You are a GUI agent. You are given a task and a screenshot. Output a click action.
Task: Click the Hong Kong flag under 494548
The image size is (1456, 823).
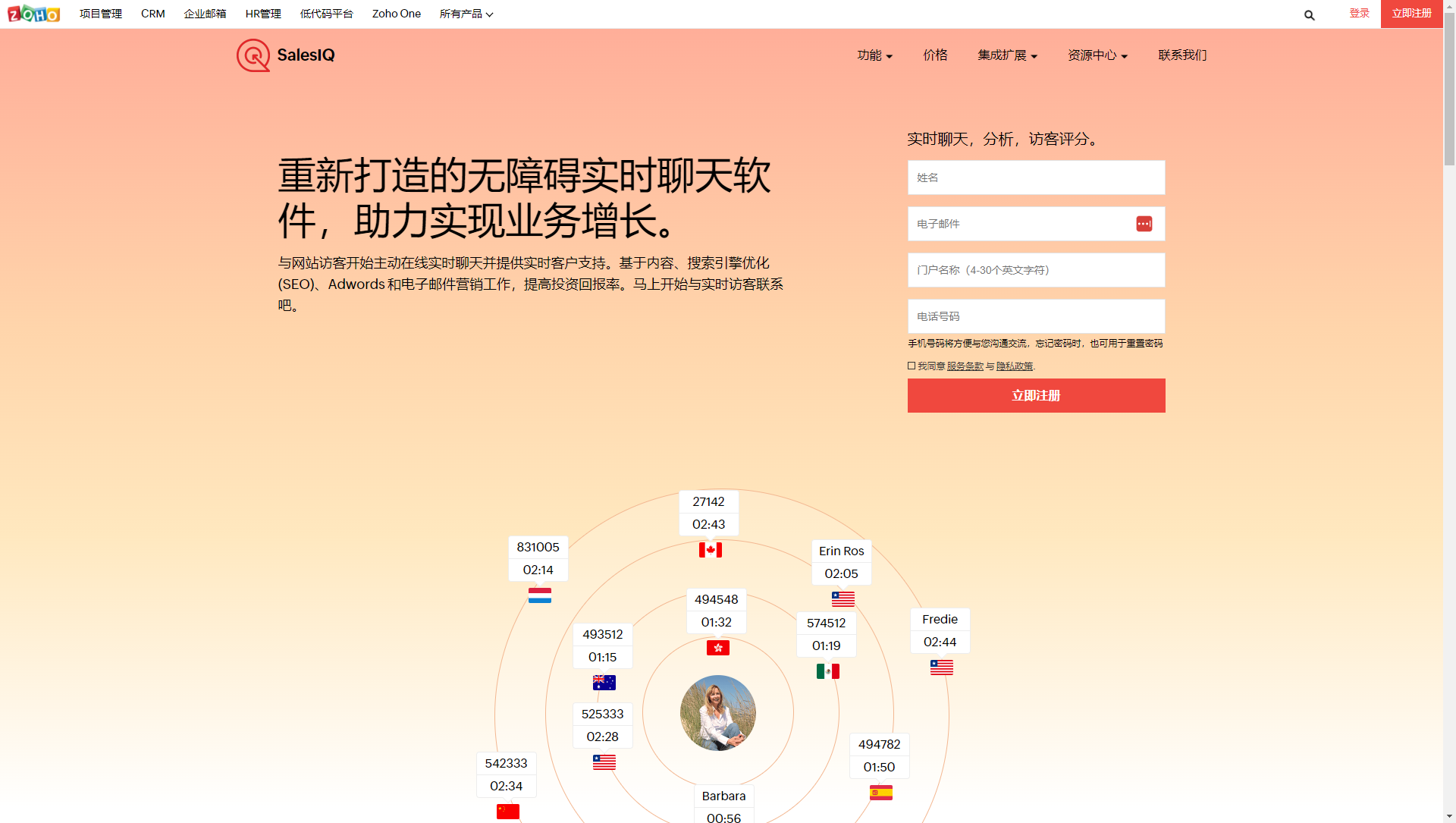click(718, 648)
